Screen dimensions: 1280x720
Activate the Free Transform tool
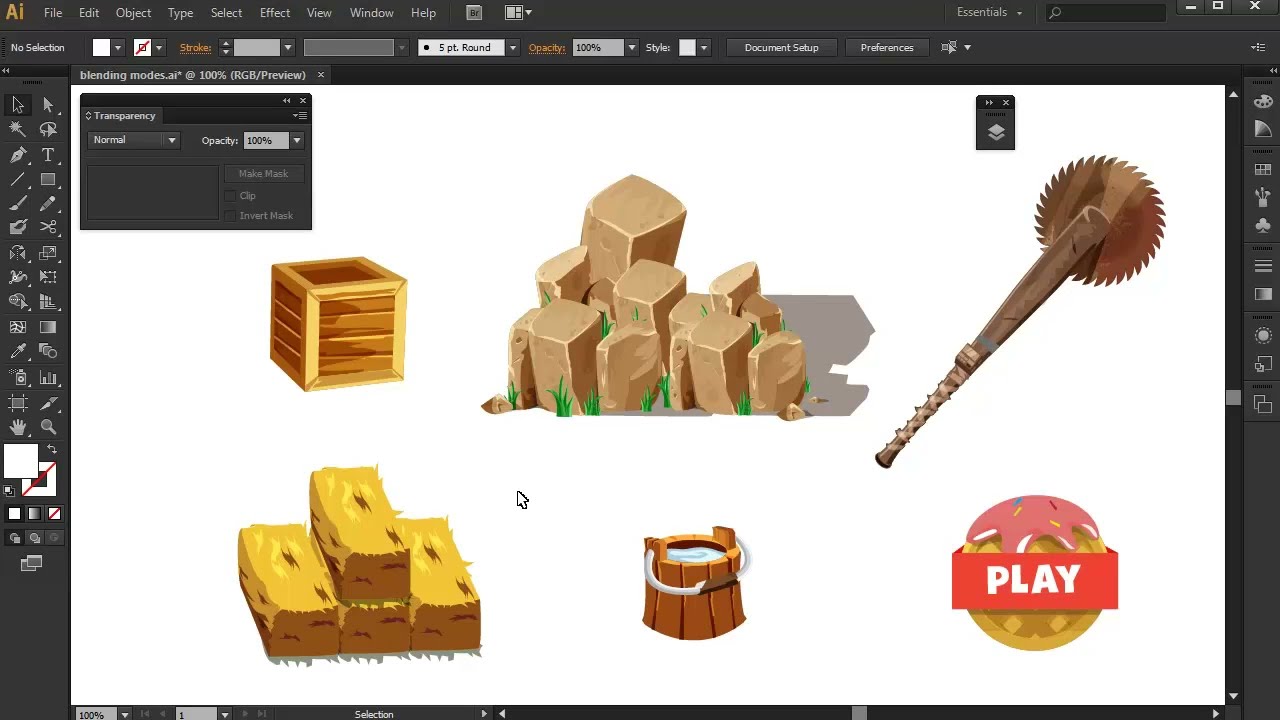[48, 277]
